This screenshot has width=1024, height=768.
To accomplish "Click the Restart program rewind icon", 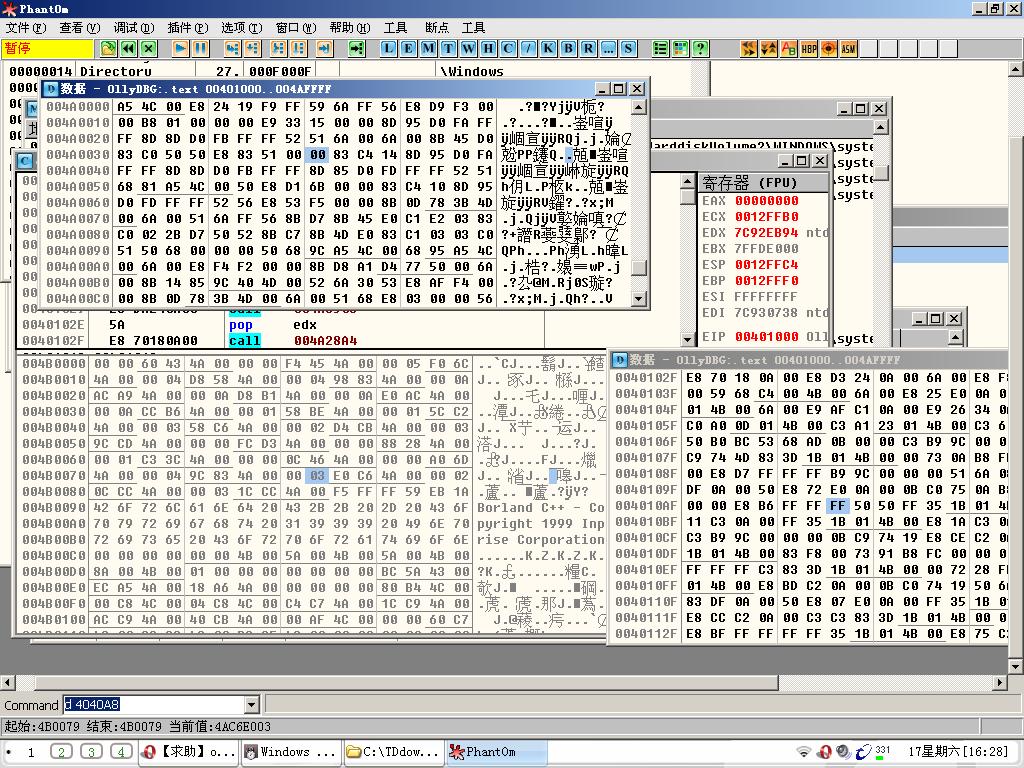I will coord(129,48).
